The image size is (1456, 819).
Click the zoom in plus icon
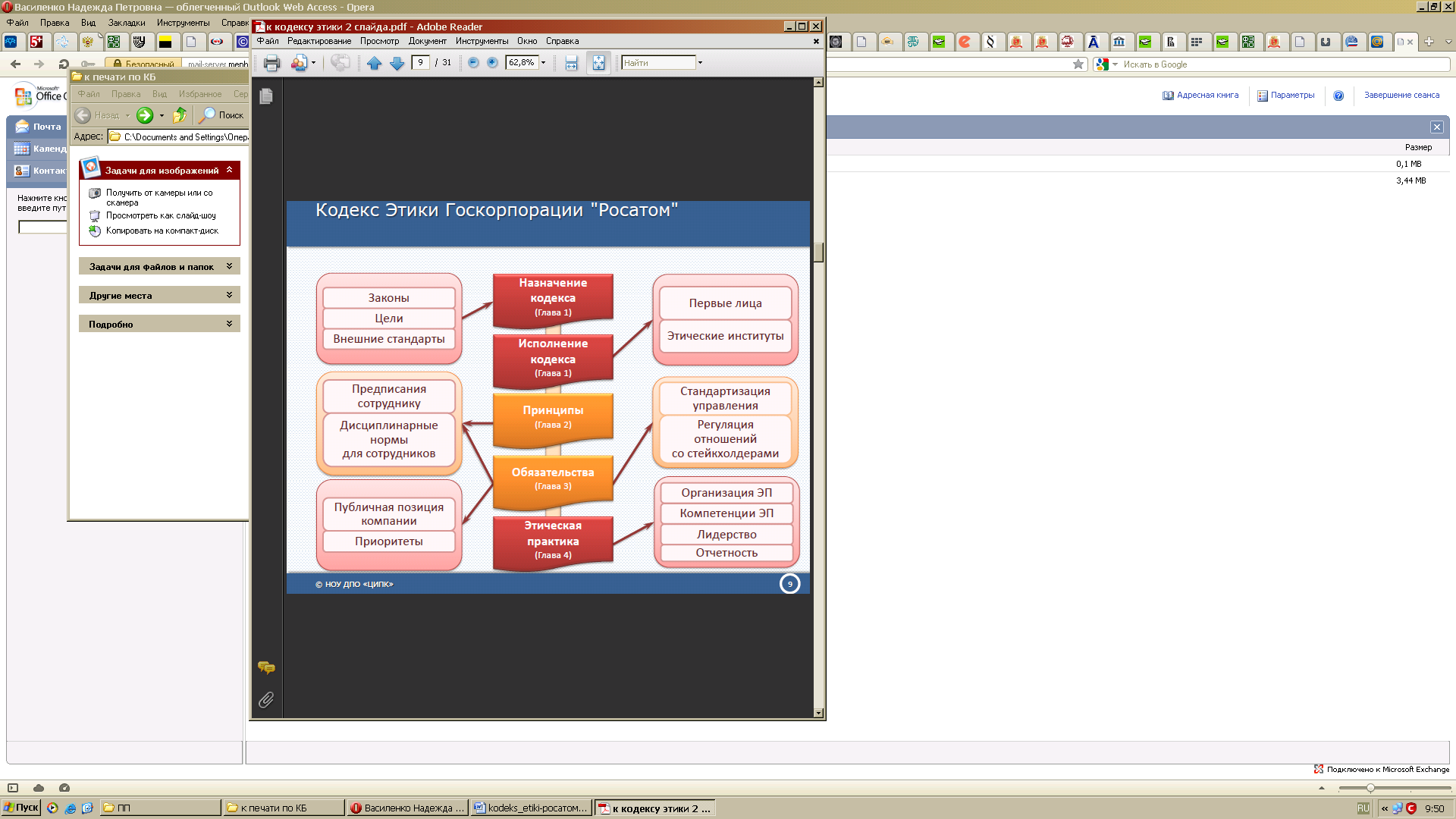click(492, 62)
